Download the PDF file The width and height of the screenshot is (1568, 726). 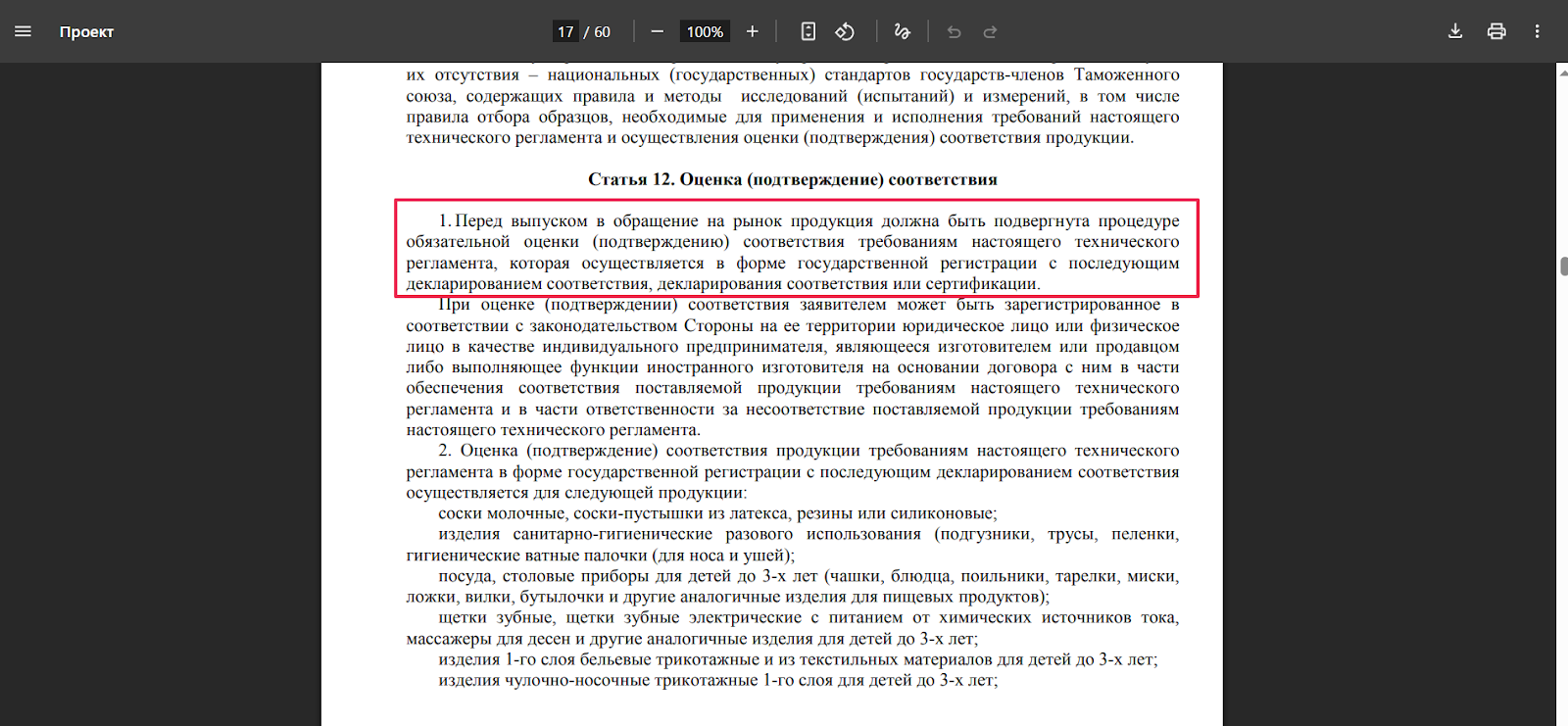(1455, 31)
